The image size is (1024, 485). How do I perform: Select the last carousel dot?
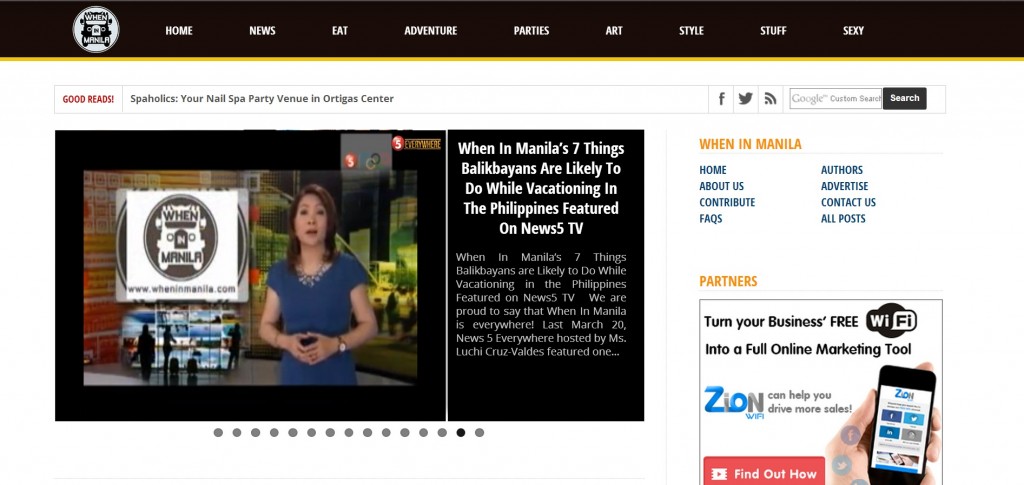click(x=480, y=433)
